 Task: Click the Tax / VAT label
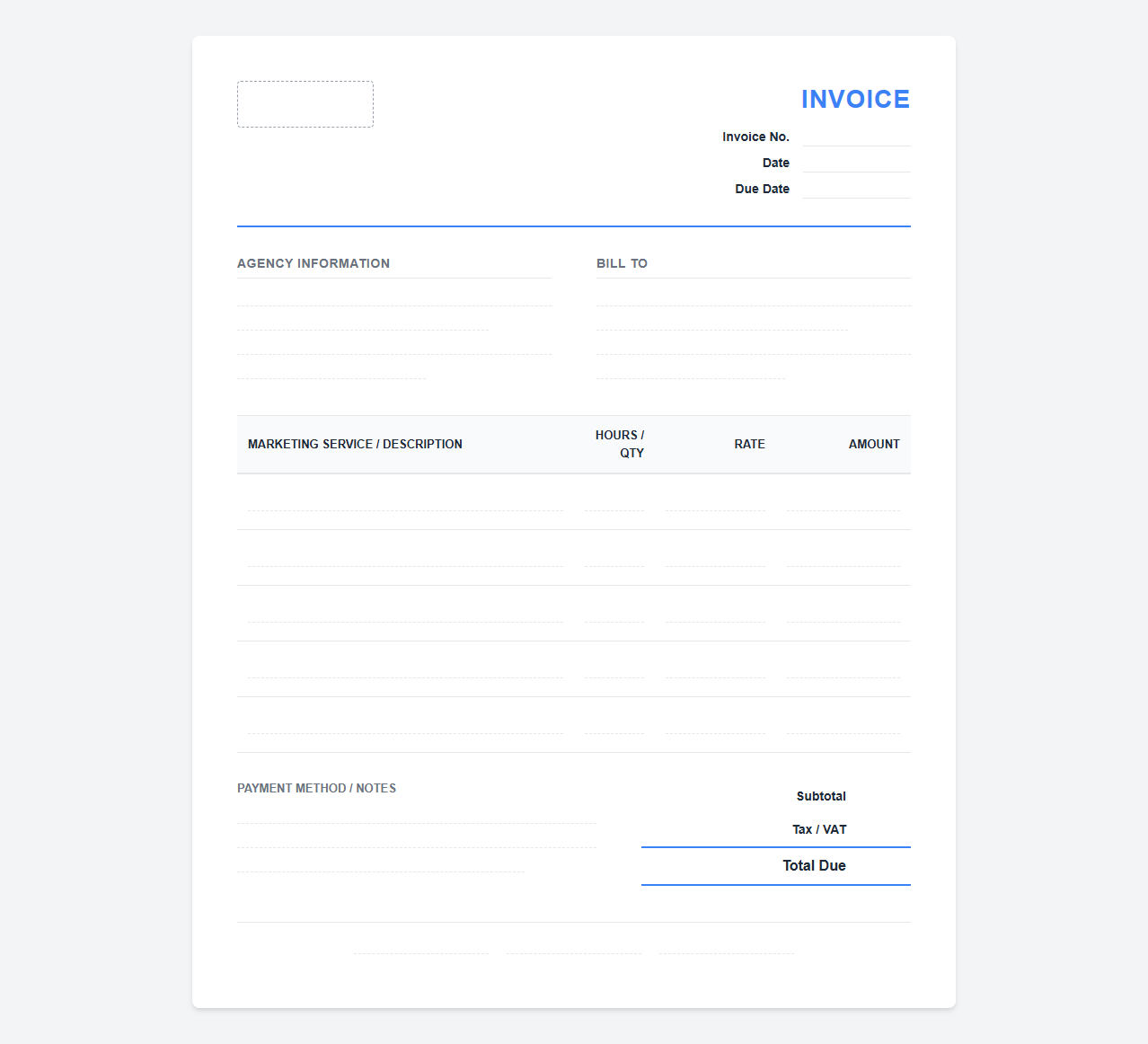pos(819,829)
